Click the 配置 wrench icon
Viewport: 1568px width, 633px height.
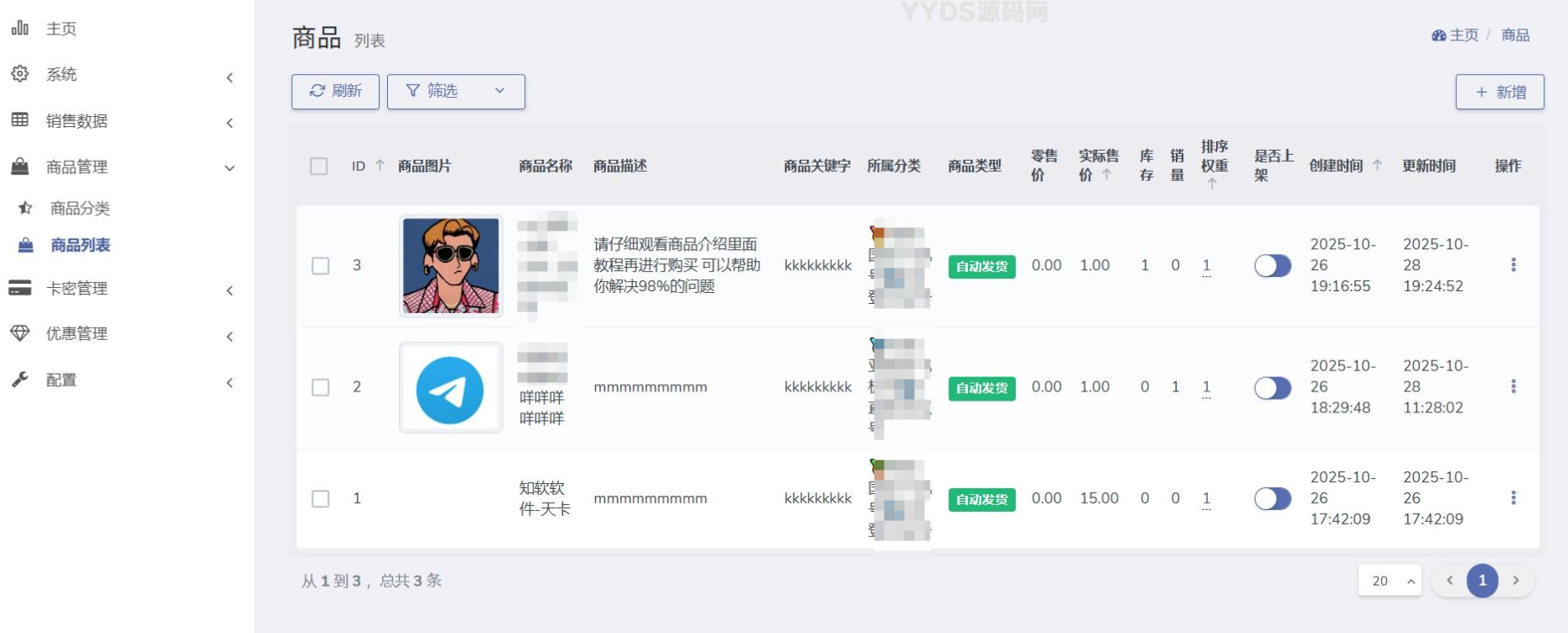click(20, 380)
